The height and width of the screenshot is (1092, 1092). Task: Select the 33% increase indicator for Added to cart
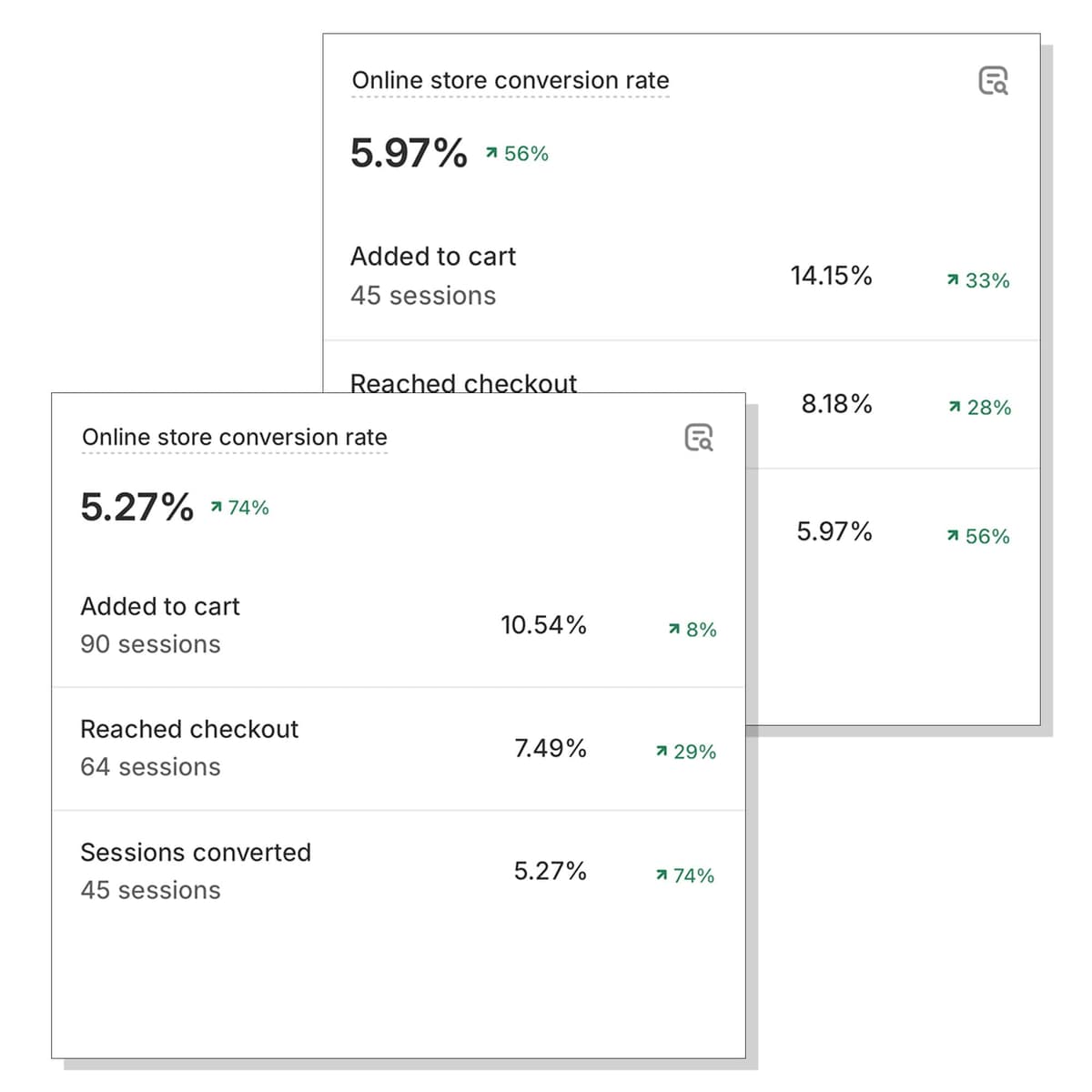pyautogui.click(x=979, y=280)
